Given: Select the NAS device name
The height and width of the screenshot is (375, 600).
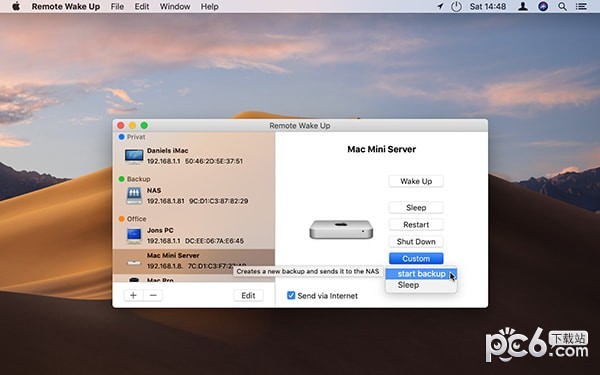Looking at the screenshot, I should point(154,191).
